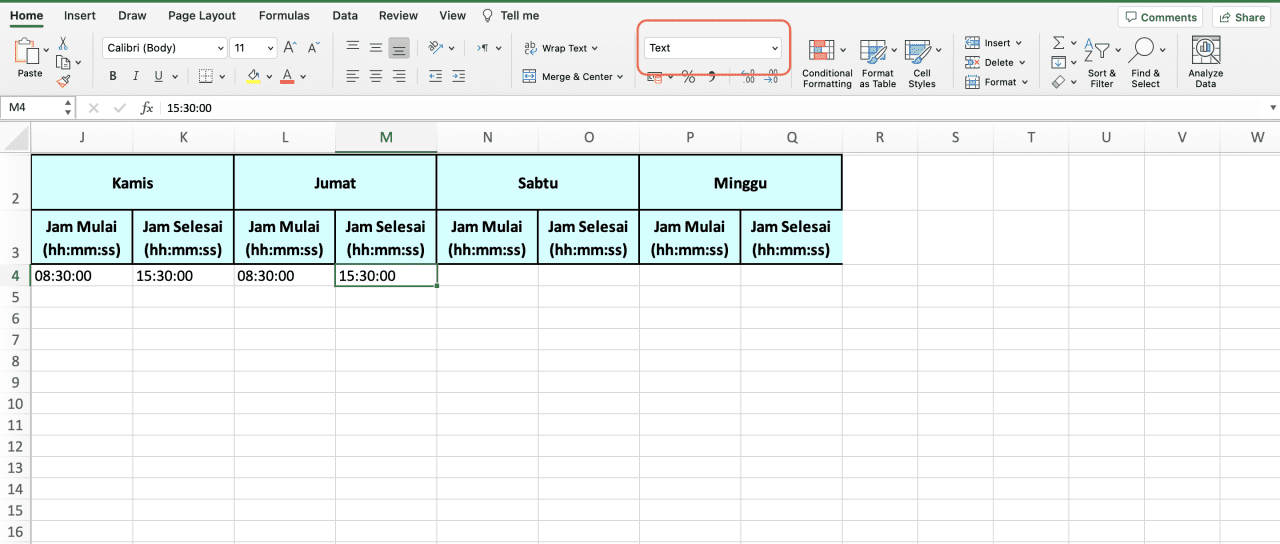Open the underline style dropdown arrow
This screenshot has width=1280, height=544.
(x=176, y=77)
